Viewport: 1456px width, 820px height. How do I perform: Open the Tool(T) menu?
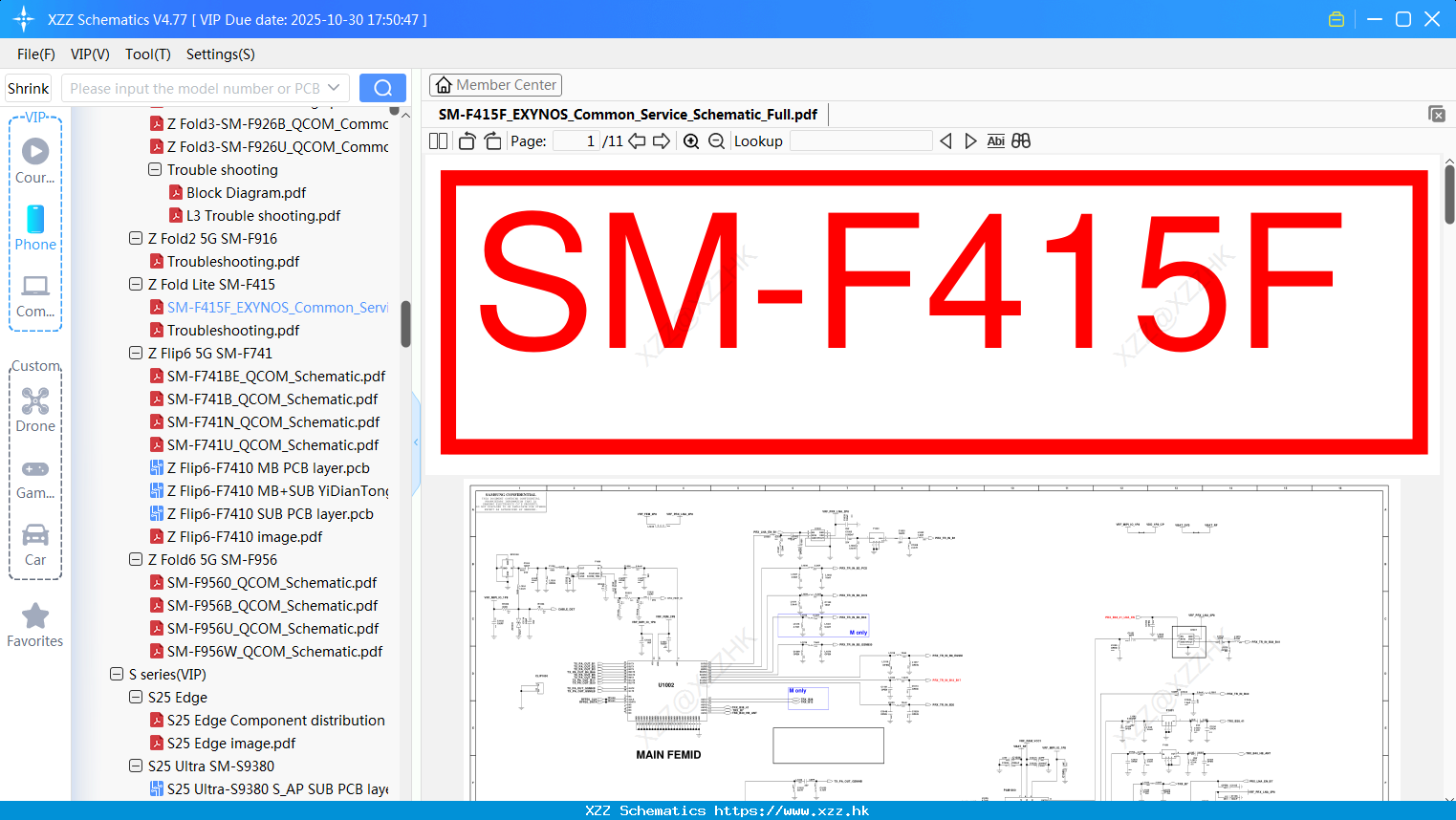pyautogui.click(x=148, y=54)
